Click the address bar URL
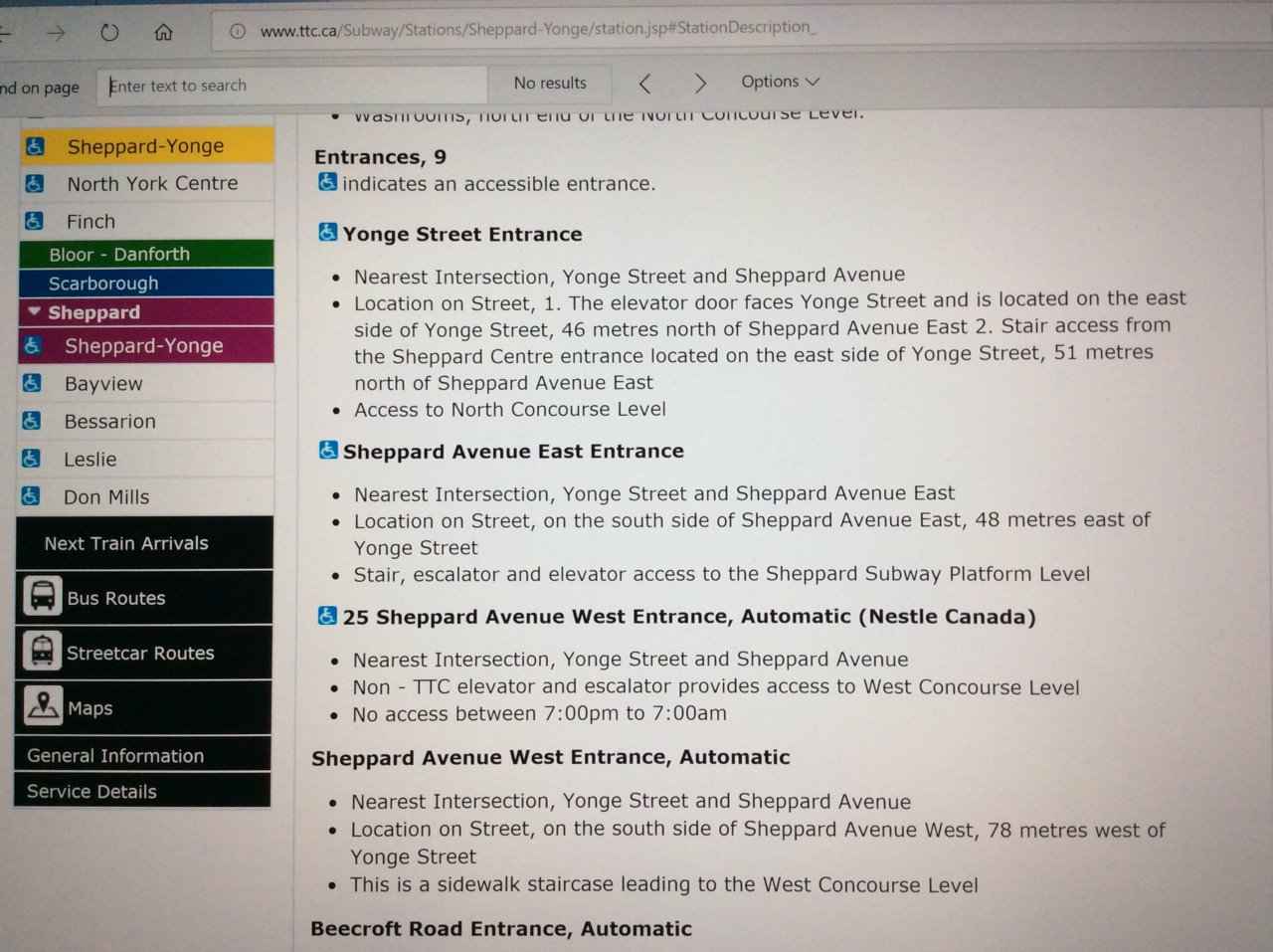Image resolution: width=1273 pixels, height=952 pixels. coord(538,30)
